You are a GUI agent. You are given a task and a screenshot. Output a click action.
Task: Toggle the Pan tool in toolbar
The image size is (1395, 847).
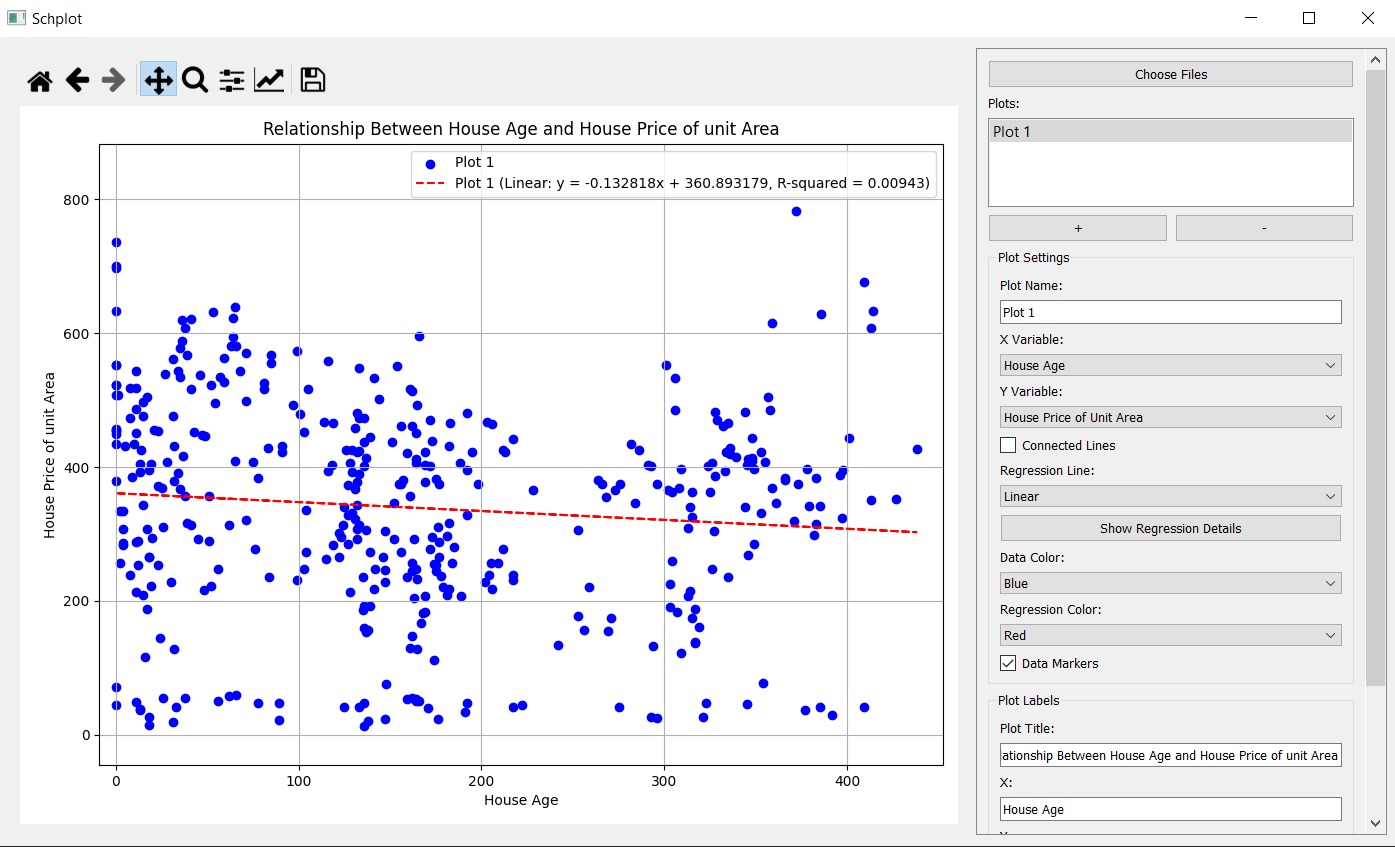(158, 81)
